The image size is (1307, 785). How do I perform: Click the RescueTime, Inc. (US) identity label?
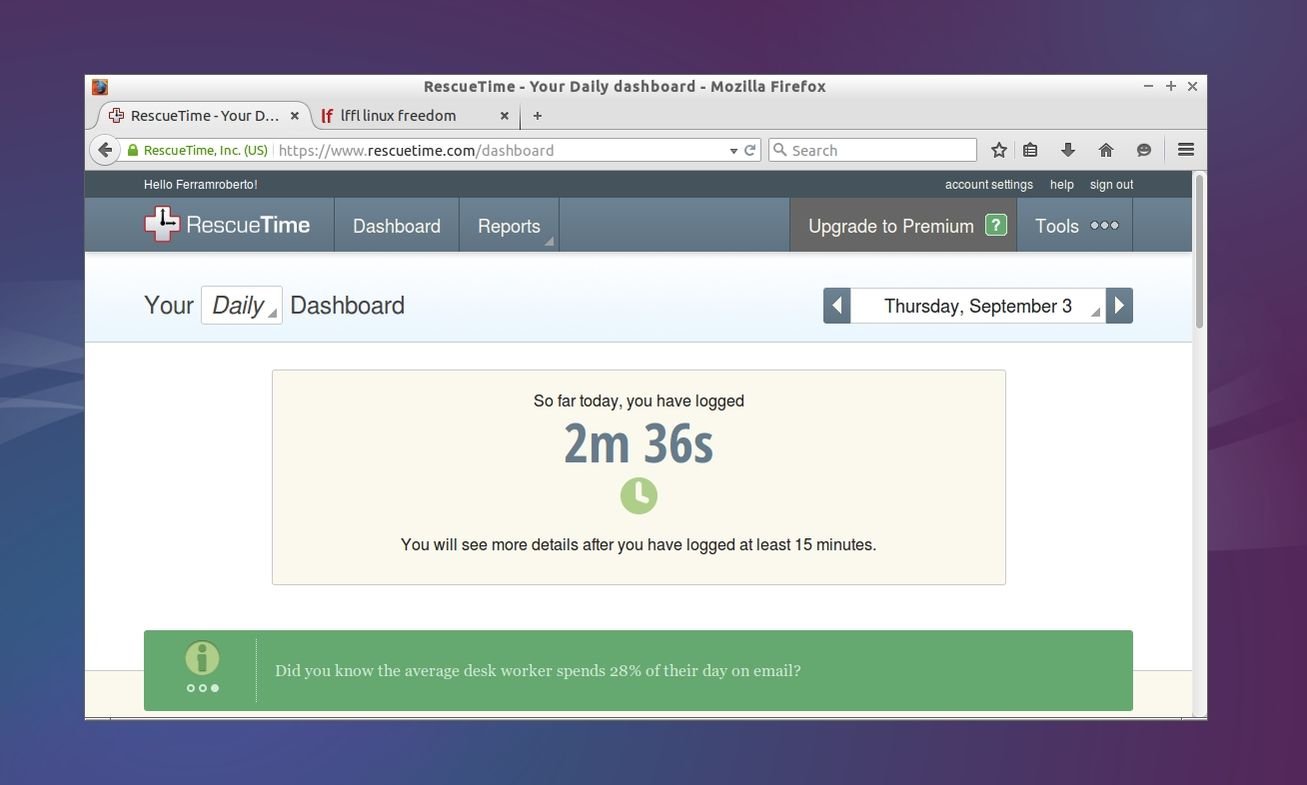click(x=206, y=150)
